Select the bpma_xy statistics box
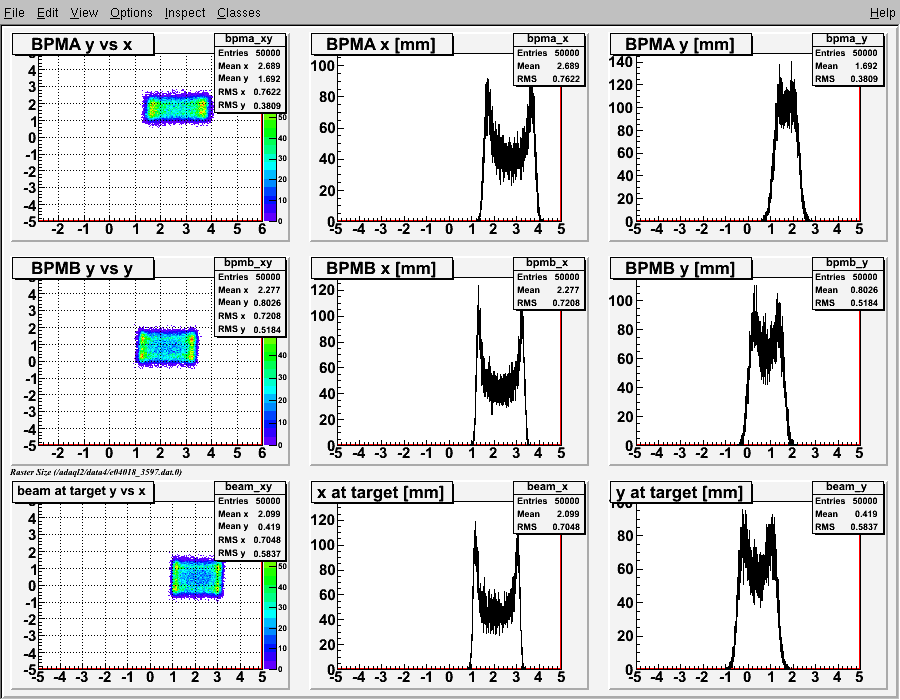Screen dimensions: 900x700 (x=250, y=72)
